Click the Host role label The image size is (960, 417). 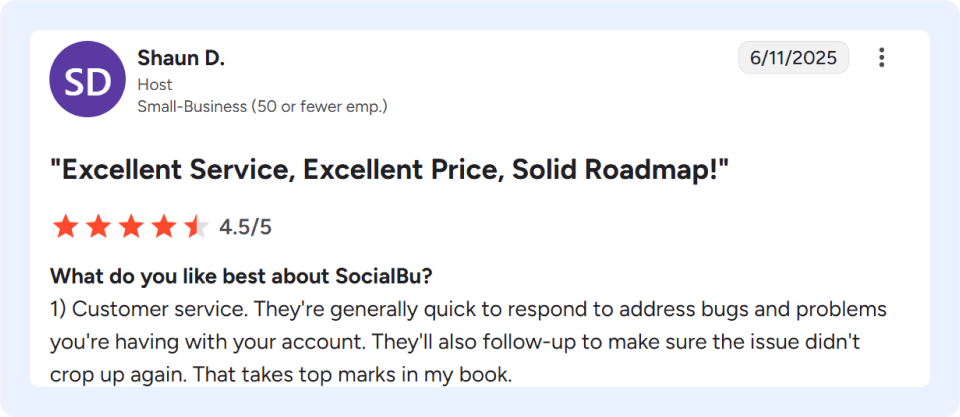coord(155,85)
